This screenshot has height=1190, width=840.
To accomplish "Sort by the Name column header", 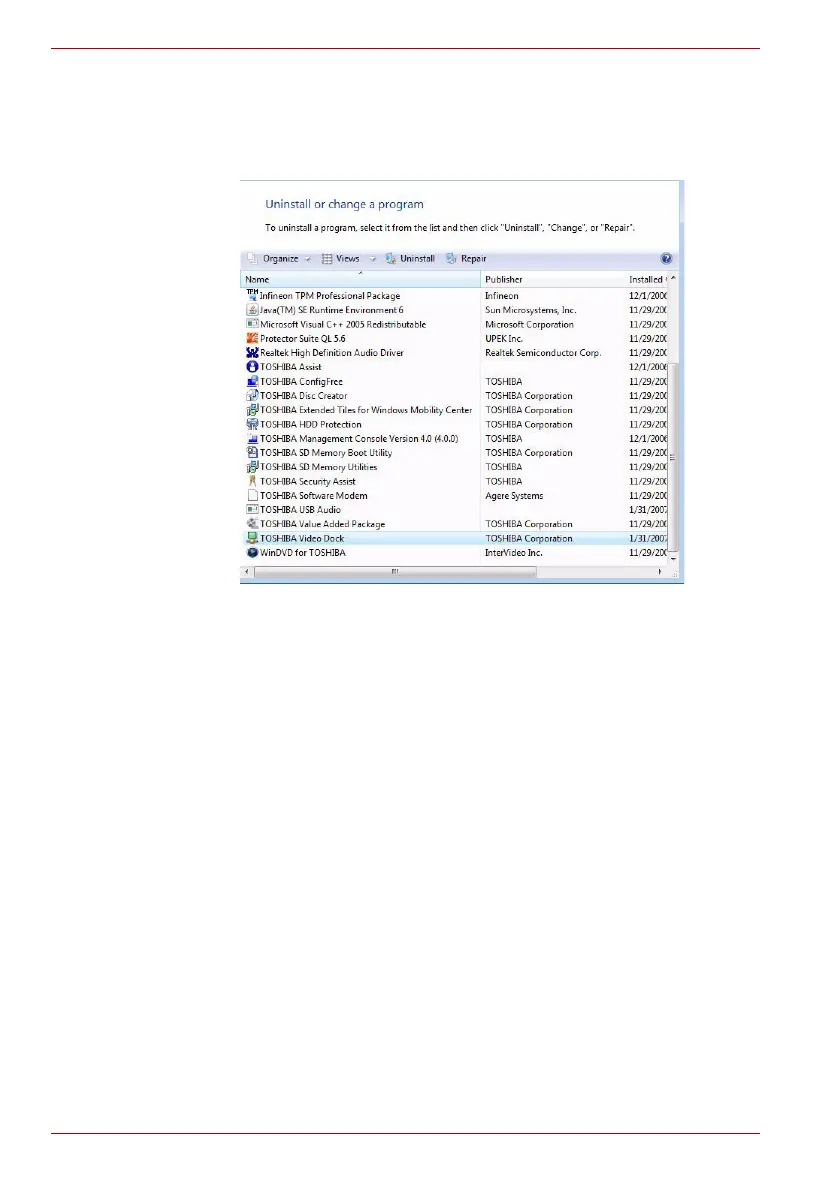I will tap(360, 279).
